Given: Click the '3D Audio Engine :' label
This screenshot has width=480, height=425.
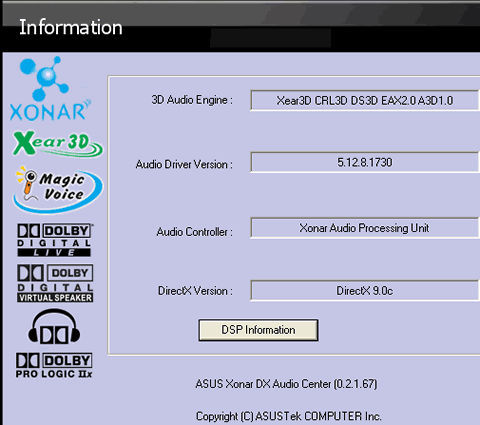Looking at the screenshot, I should click(x=192, y=100).
